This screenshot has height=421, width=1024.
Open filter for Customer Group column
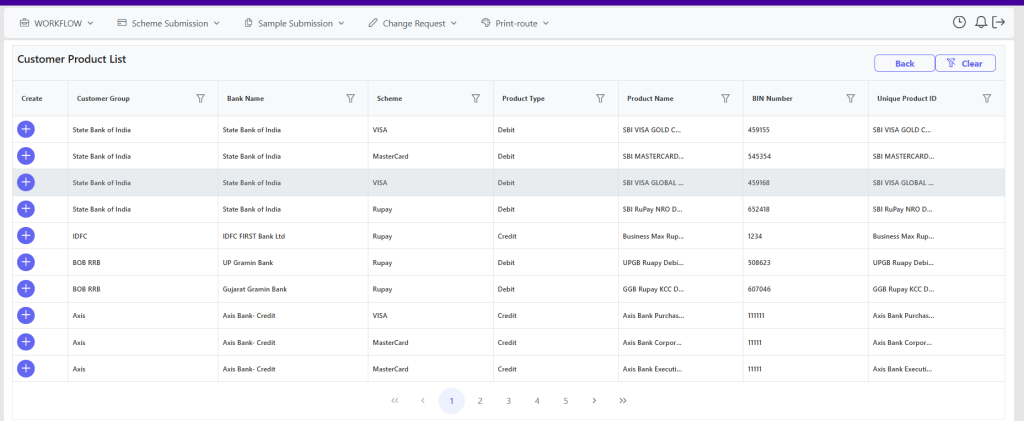pyautogui.click(x=200, y=98)
